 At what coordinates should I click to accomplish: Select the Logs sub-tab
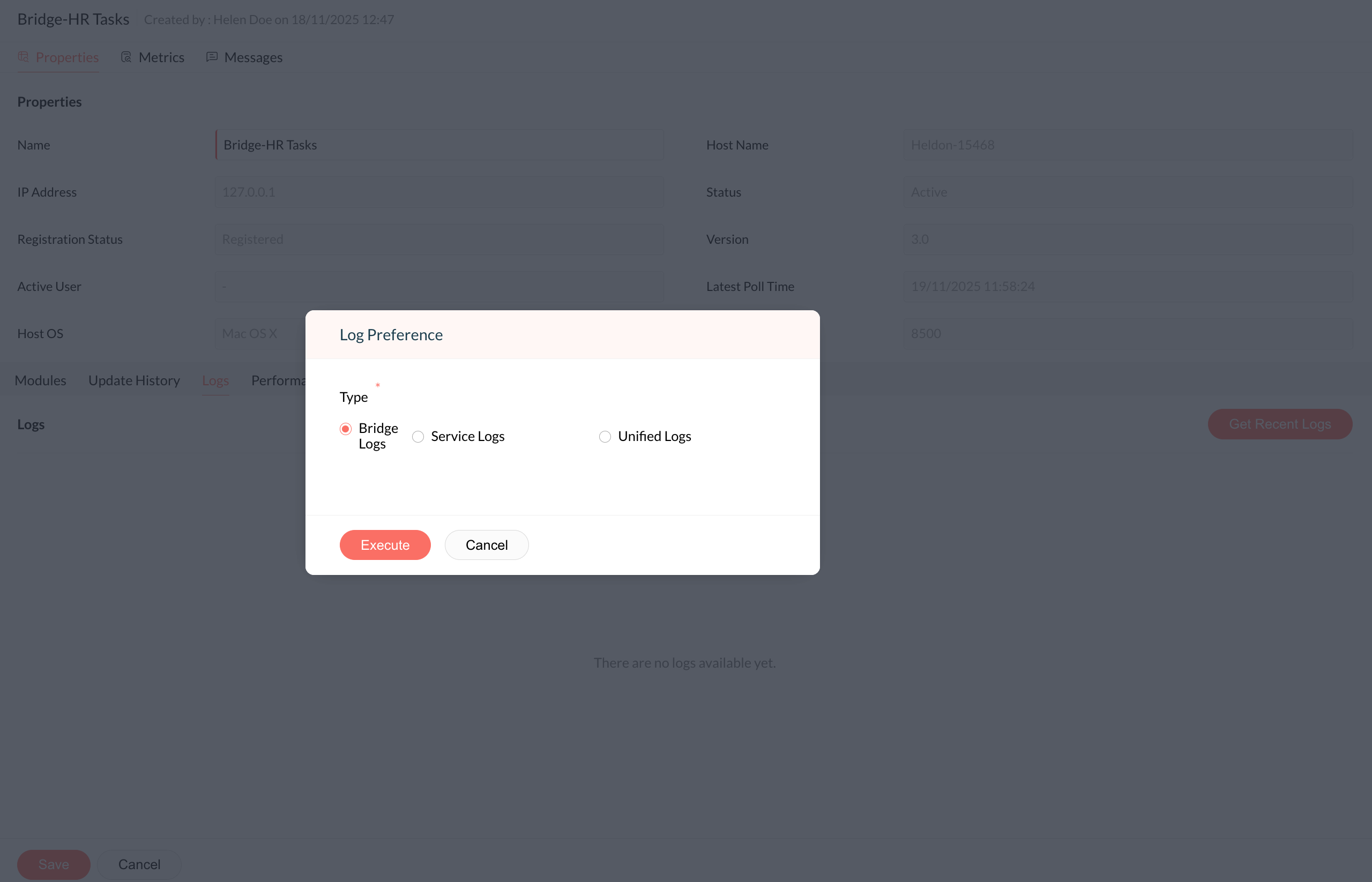215,380
